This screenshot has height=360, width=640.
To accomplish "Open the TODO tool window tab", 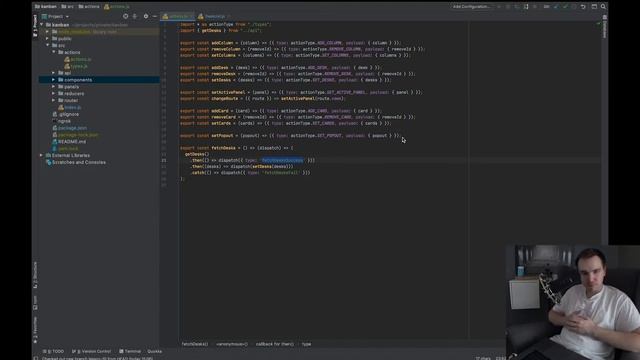I will coord(53,351).
